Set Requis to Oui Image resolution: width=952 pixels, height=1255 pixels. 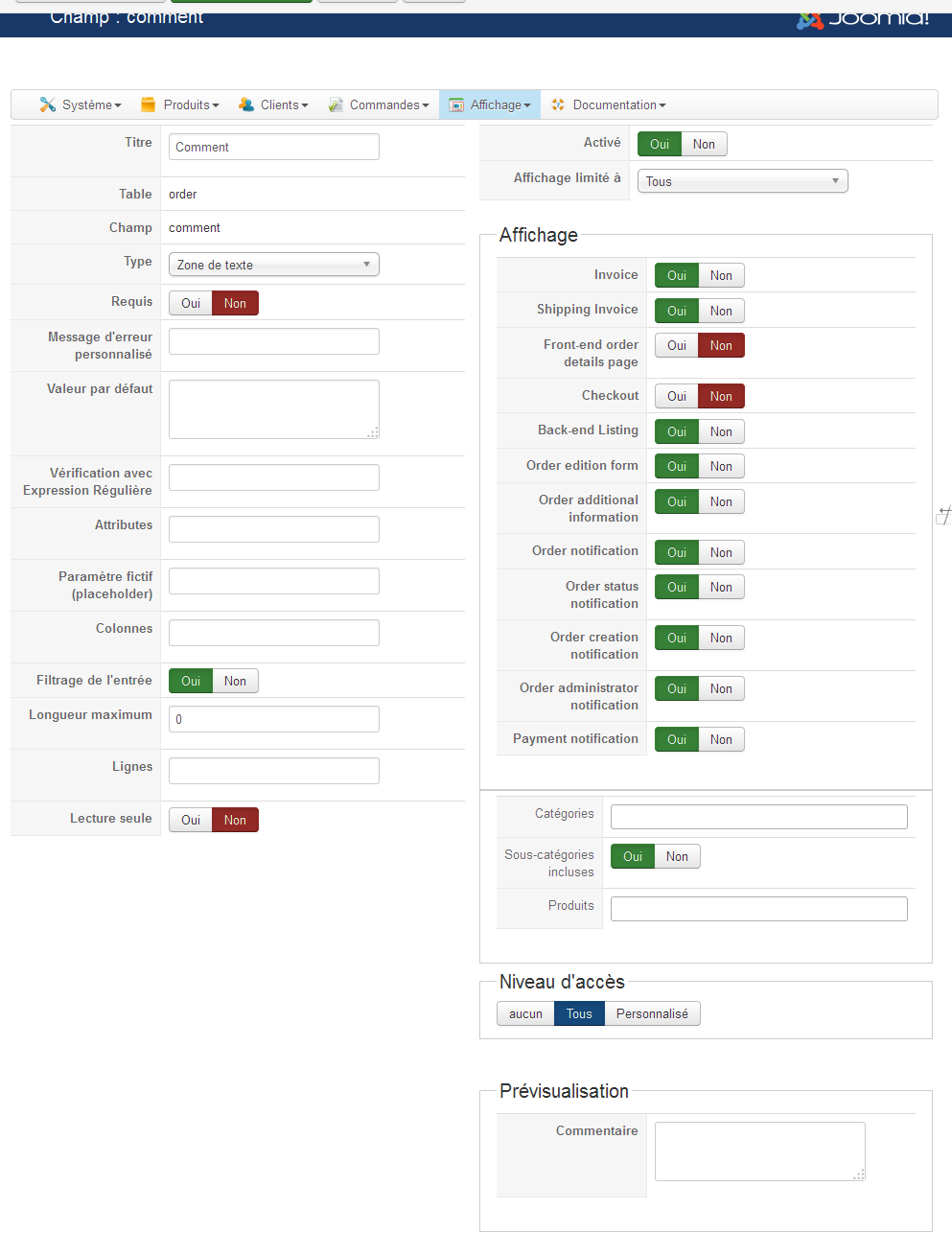191,303
